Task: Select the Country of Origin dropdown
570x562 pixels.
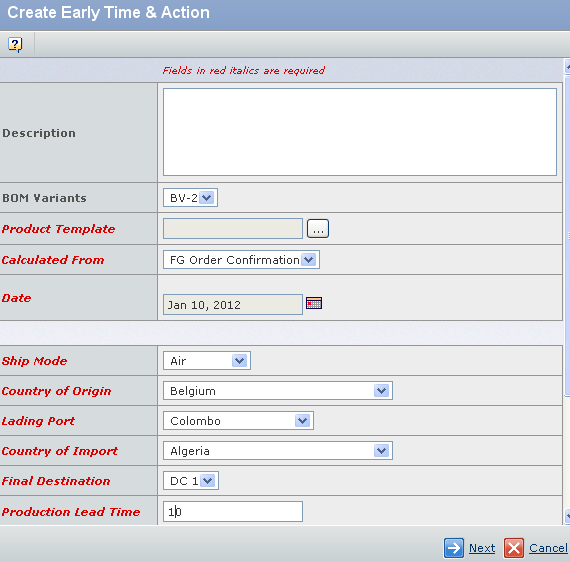Action: coord(278,391)
